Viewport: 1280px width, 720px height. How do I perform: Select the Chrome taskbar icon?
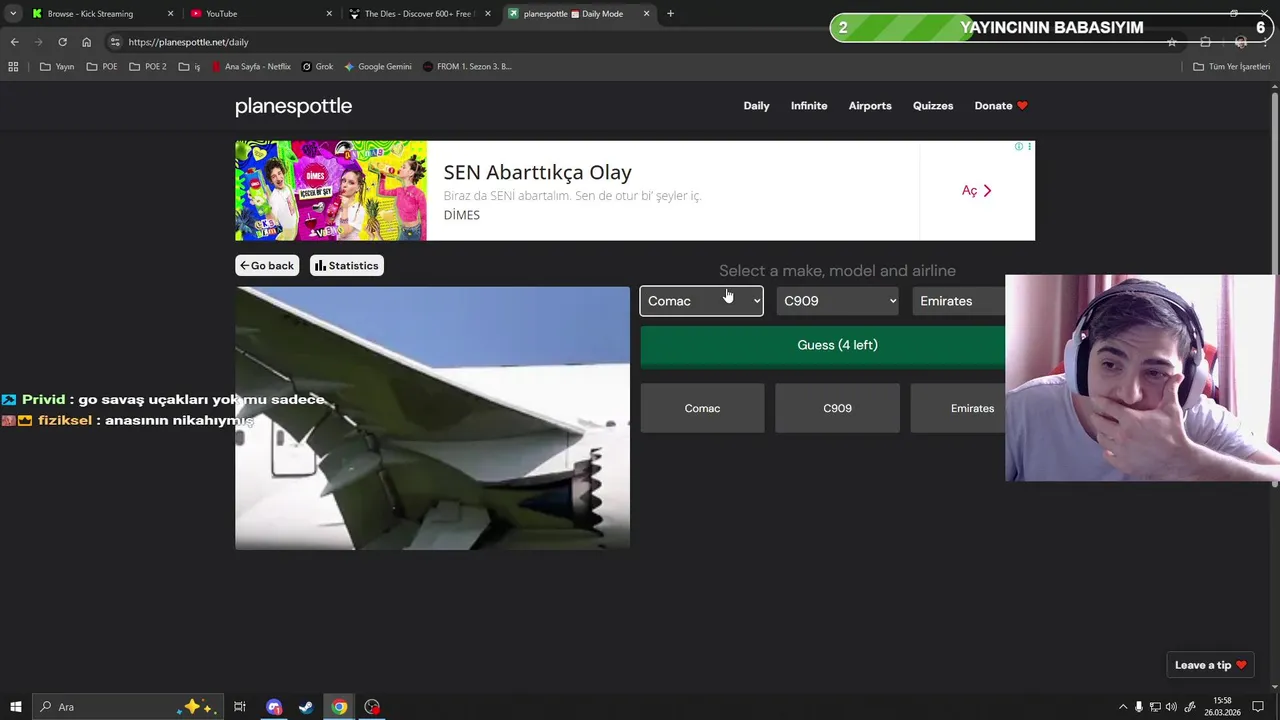[339, 707]
